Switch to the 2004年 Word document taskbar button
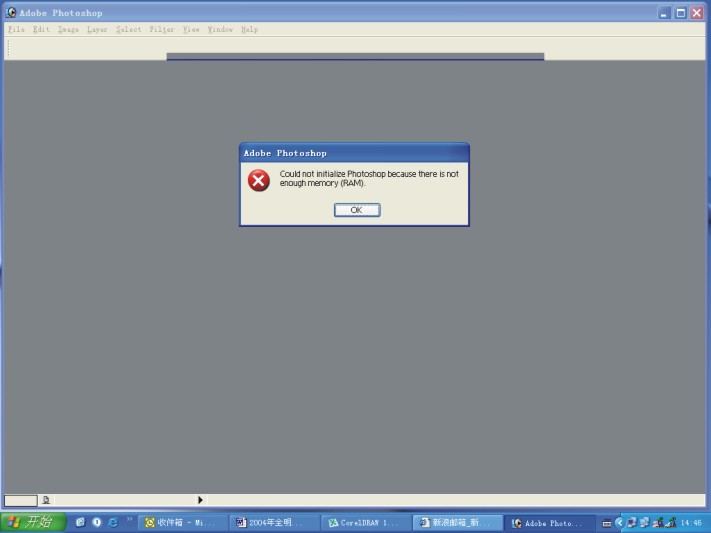711x533 pixels. 272,522
